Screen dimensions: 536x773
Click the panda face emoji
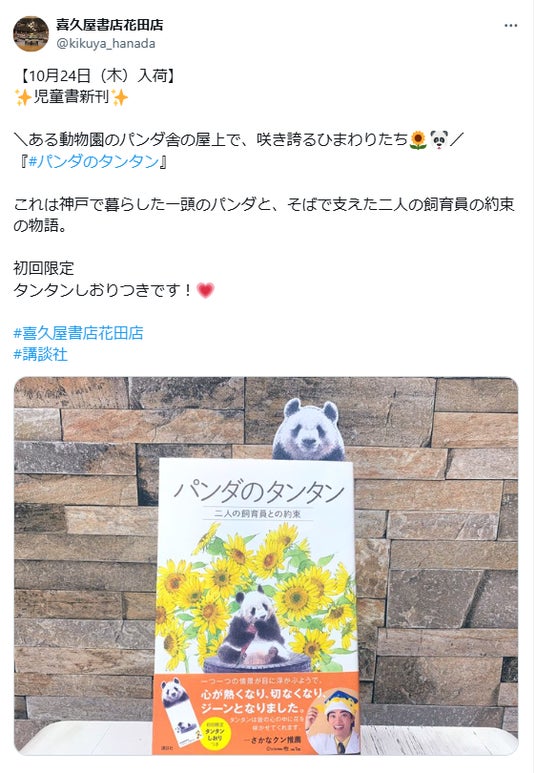point(439,140)
